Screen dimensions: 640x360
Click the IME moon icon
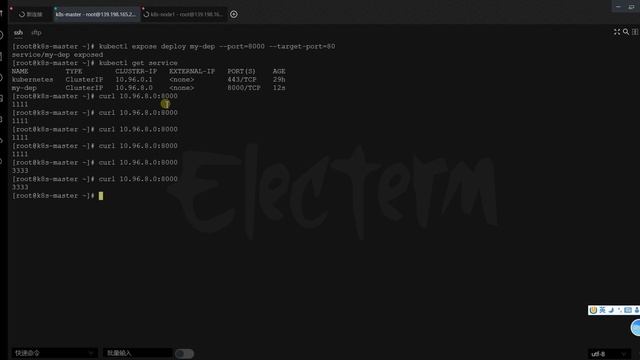(x=611, y=310)
